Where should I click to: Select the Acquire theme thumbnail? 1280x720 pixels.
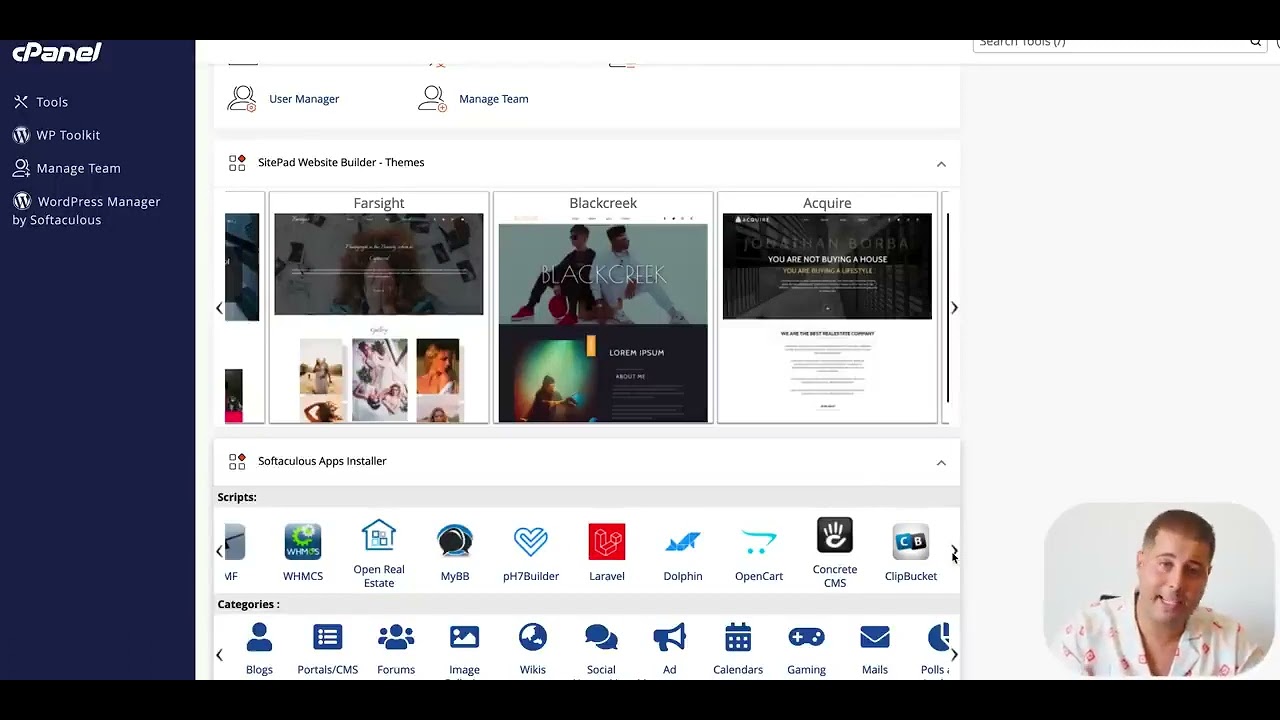tap(827, 308)
